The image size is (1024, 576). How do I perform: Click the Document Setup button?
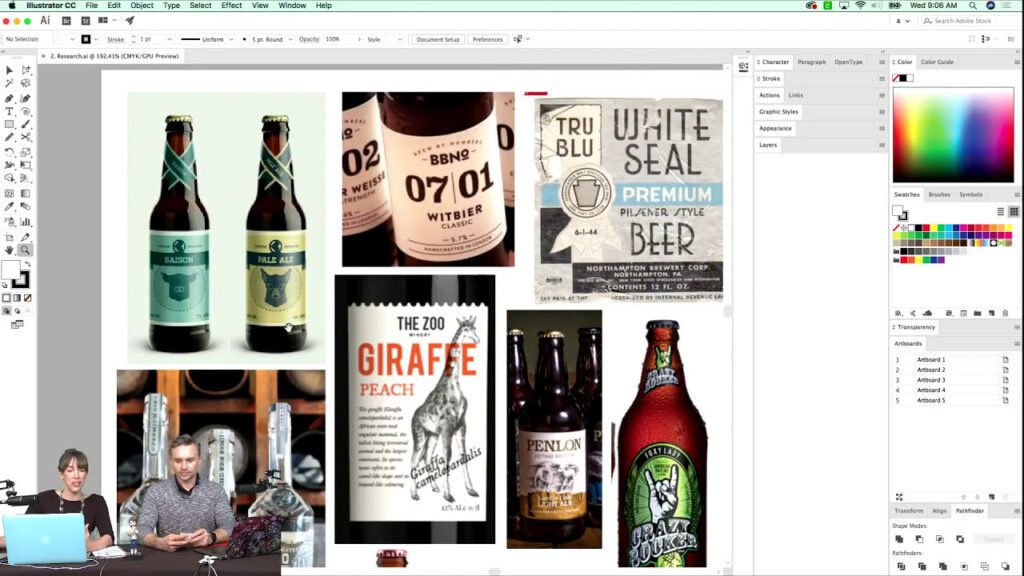[438, 39]
